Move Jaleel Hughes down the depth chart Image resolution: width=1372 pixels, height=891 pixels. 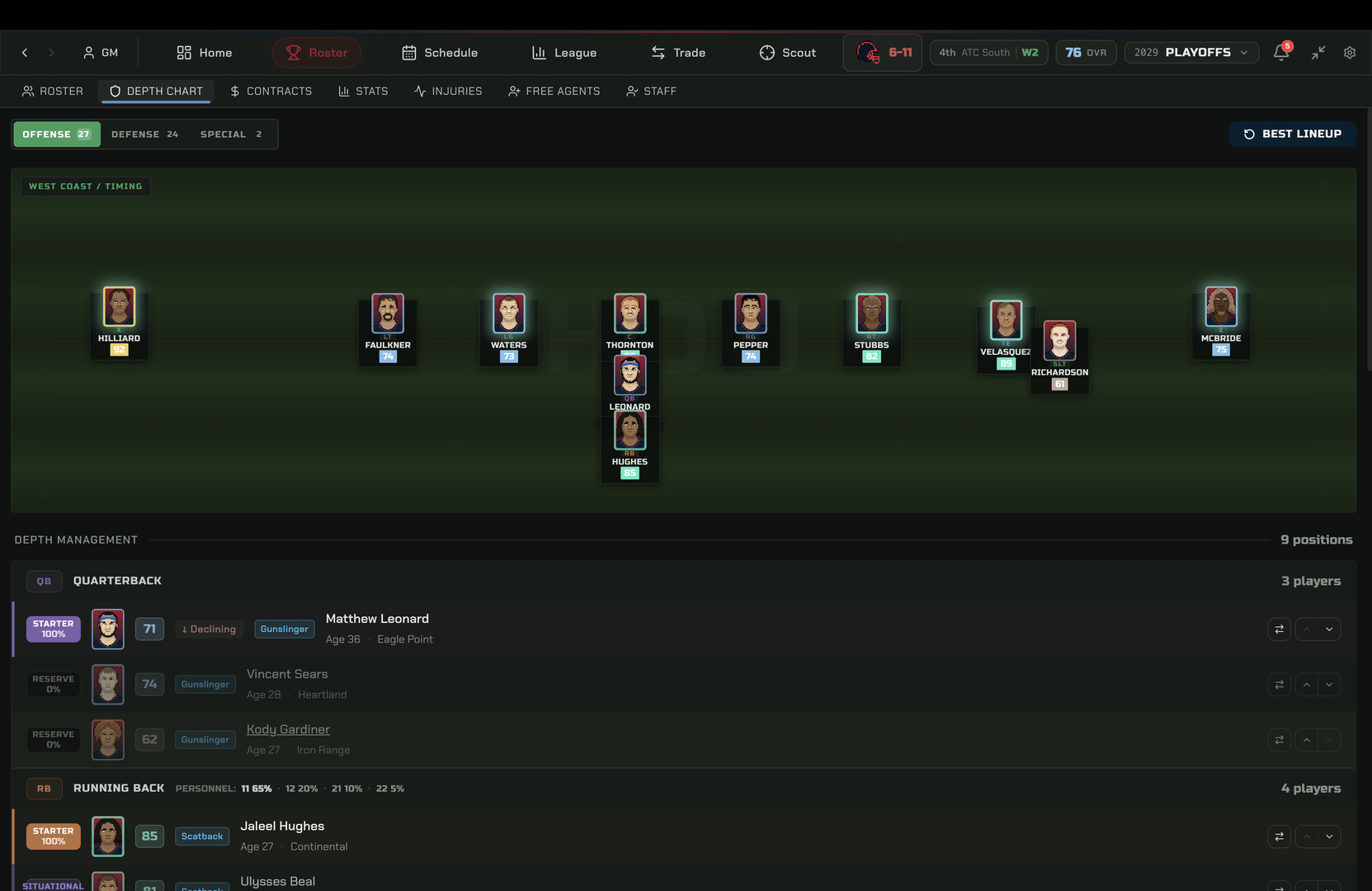click(1329, 837)
